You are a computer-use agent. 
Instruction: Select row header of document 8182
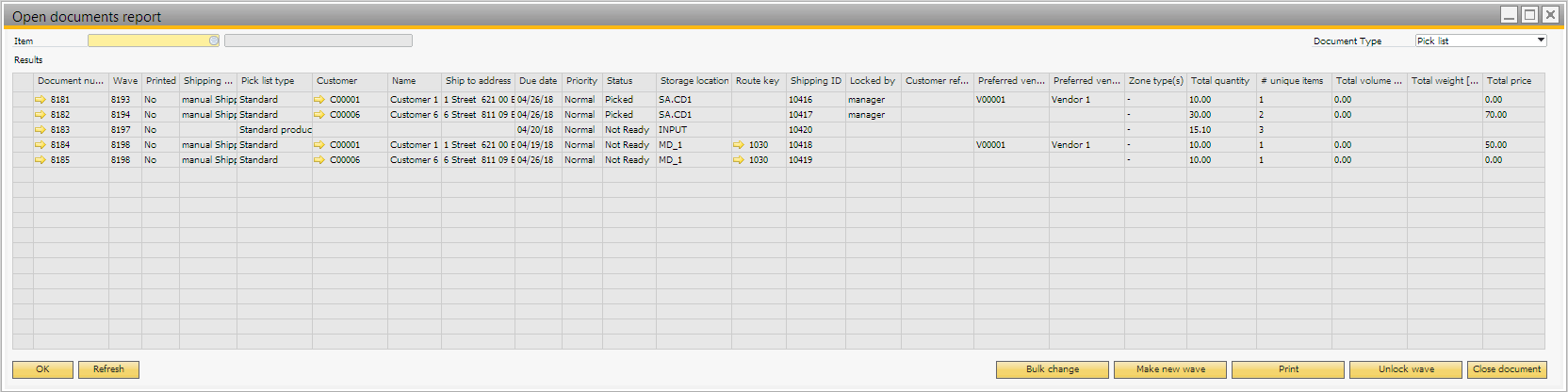23,115
